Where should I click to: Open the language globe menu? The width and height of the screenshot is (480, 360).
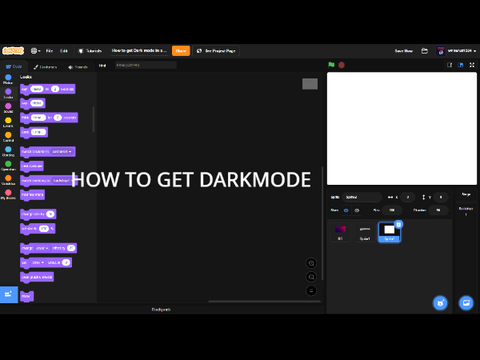tap(35, 51)
